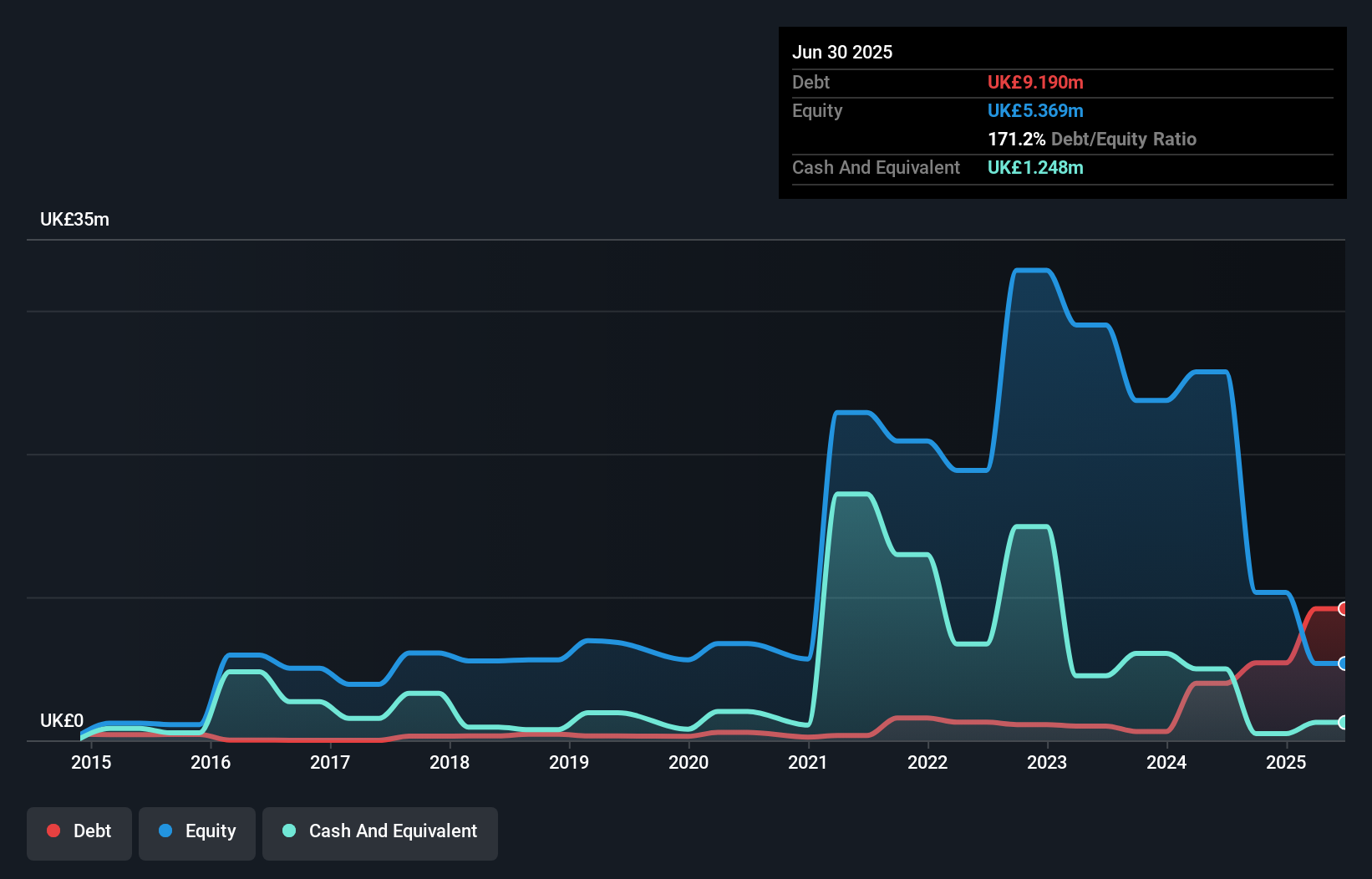Viewport: 1372px width, 879px height.
Task: Click the 2024 x-axis label
Action: click(x=1166, y=762)
